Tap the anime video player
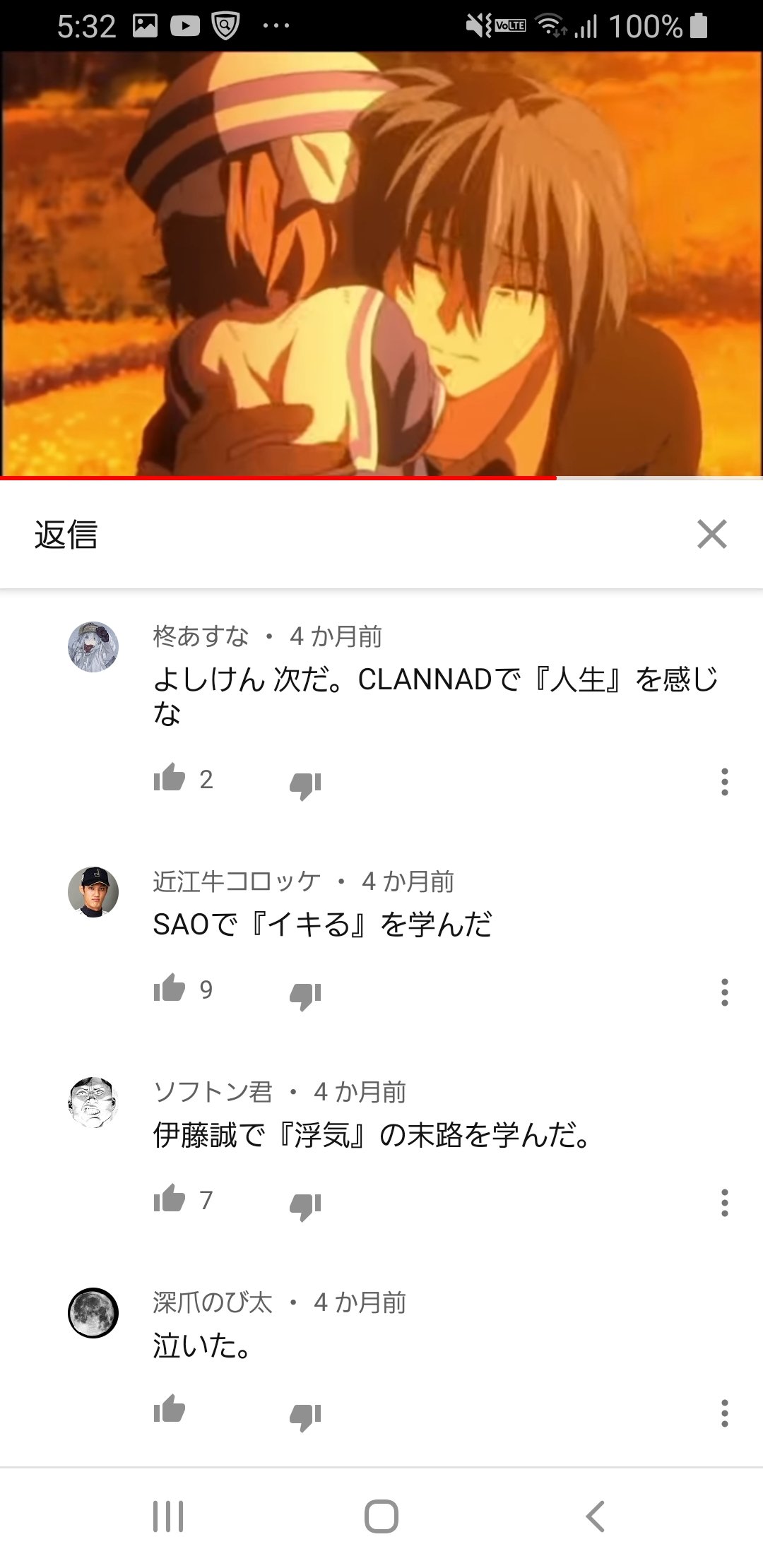Image resolution: width=763 pixels, height=1568 pixels. coord(381,263)
